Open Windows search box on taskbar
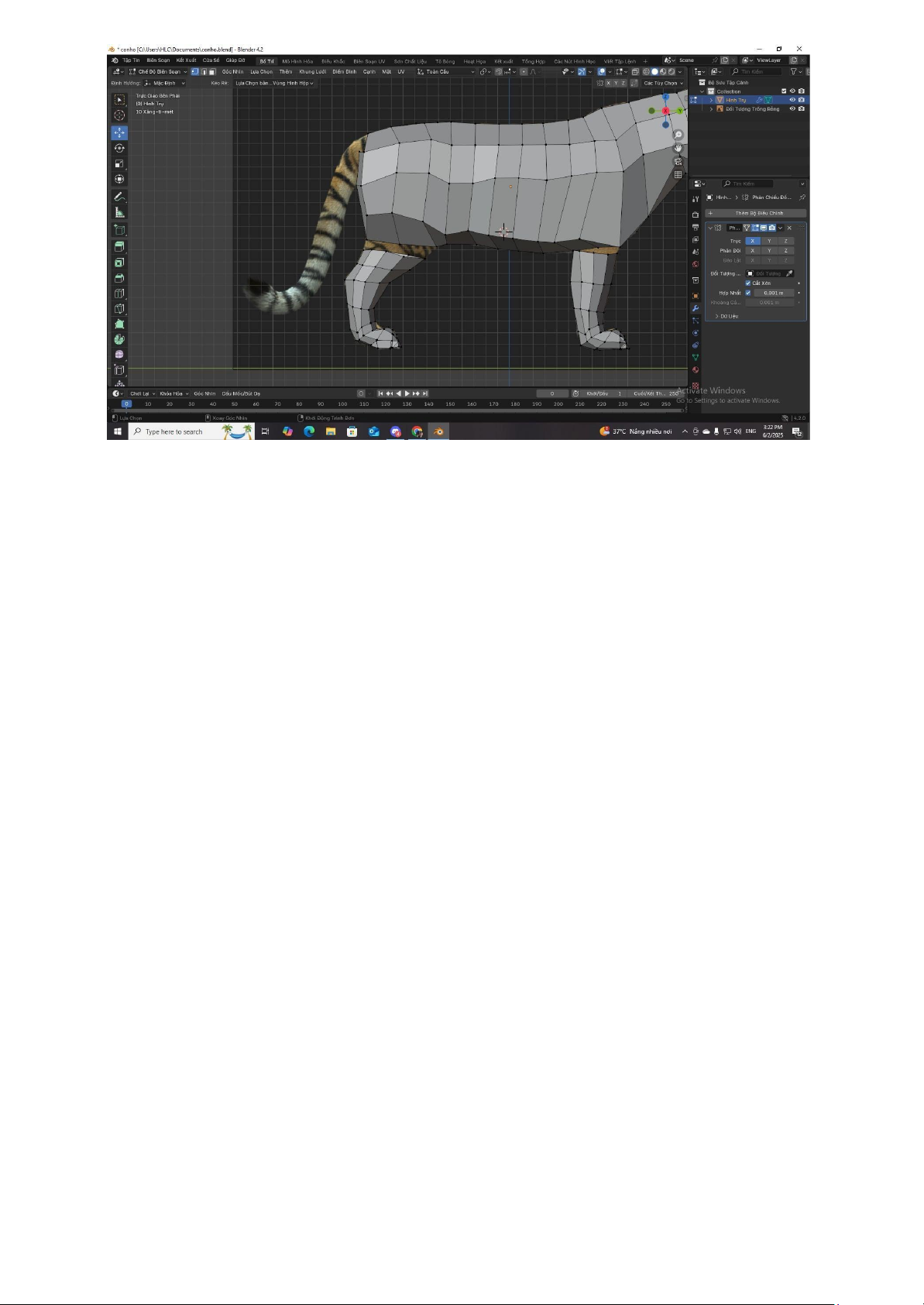924x1305 pixels. point(191,431)
